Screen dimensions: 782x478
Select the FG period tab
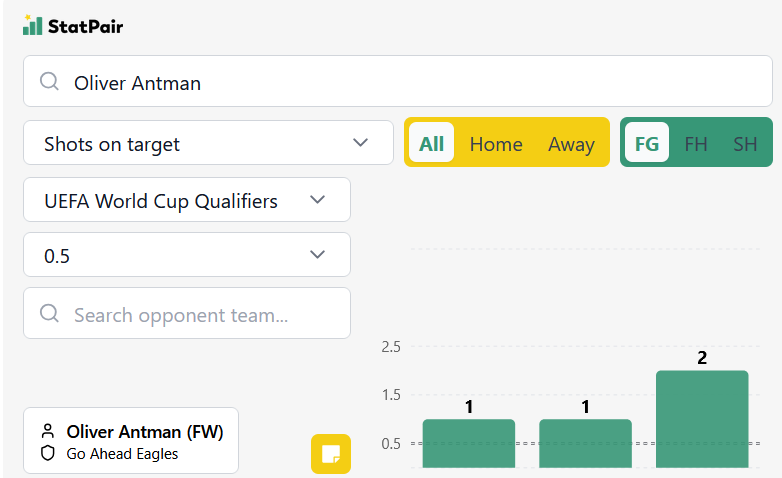tap(647, 142)
